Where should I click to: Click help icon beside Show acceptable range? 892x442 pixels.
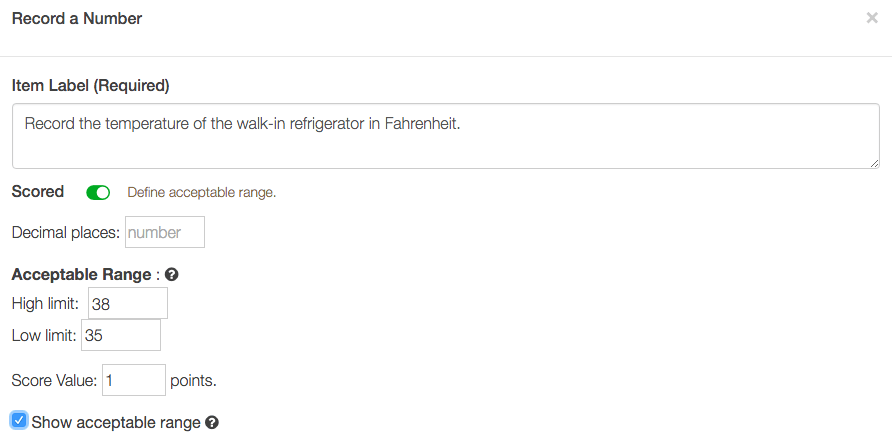point(212,423)
